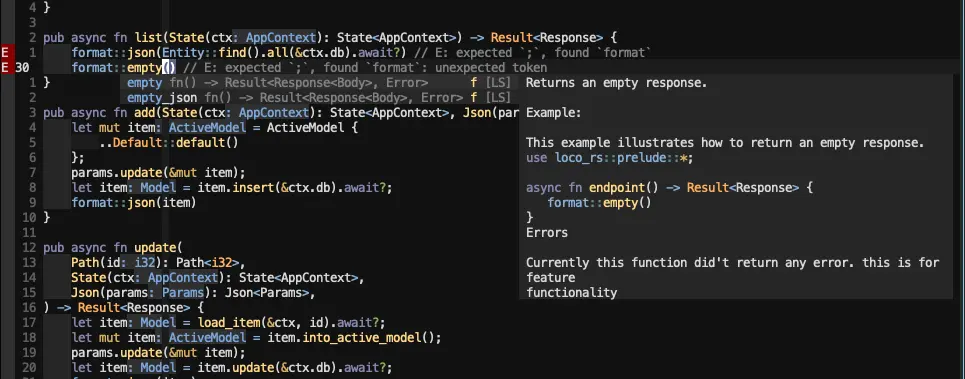The width and height of the screenshot is (965, 379).
Task: Place cursor on "format::empty()" at line 30
Action: [x=124, y=68]
